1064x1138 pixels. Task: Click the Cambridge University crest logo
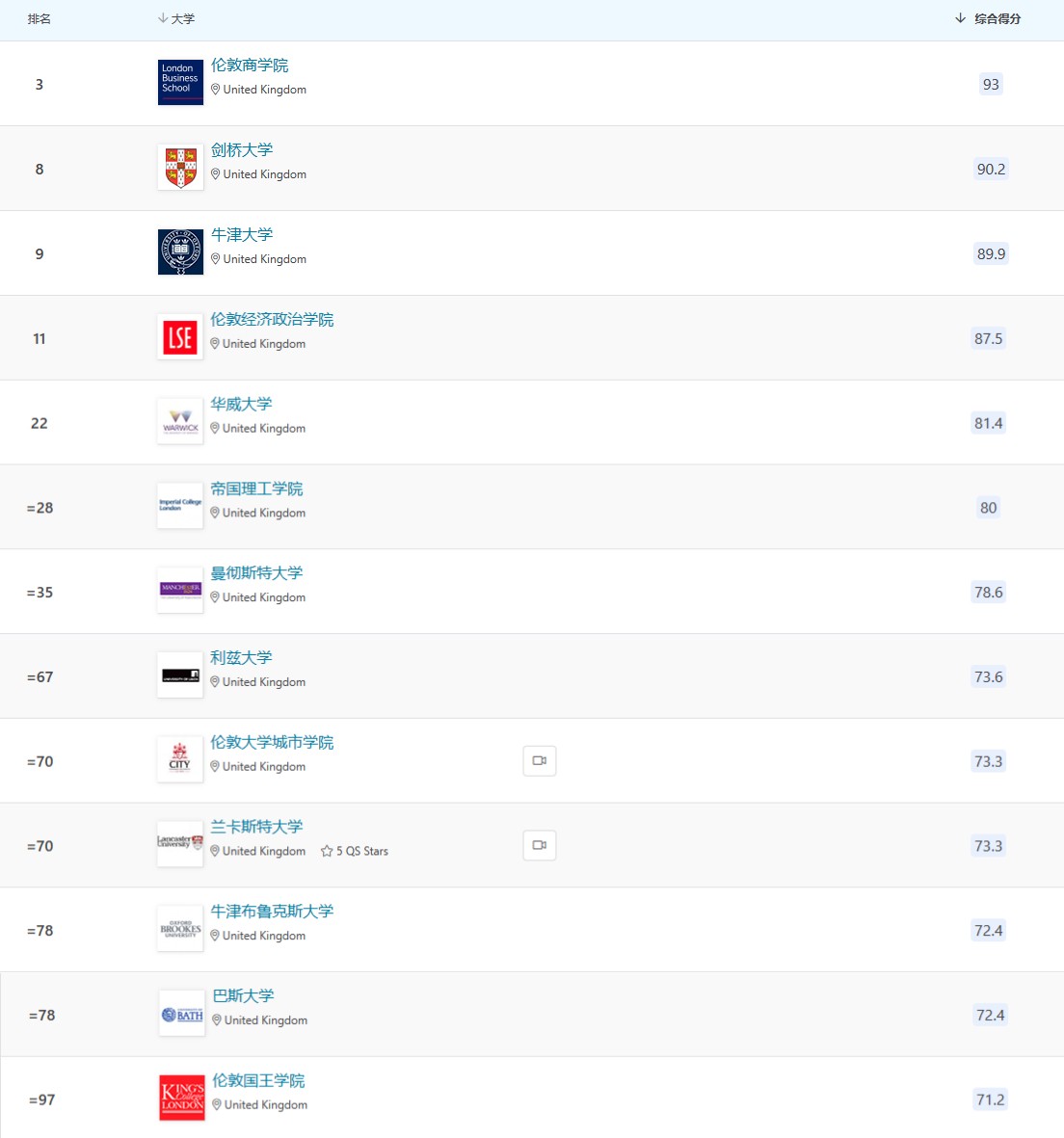[180, 167]
